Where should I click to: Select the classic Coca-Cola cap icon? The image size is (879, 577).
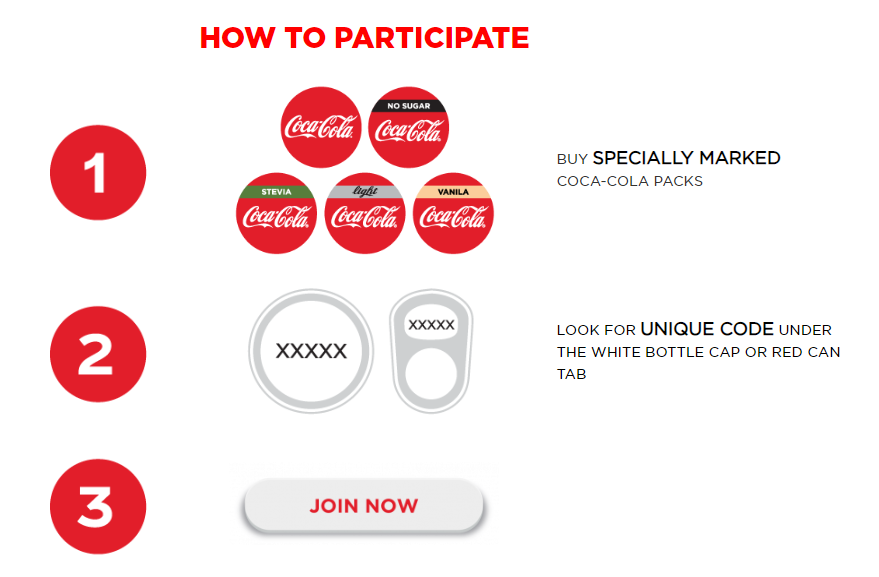(320, 127)
